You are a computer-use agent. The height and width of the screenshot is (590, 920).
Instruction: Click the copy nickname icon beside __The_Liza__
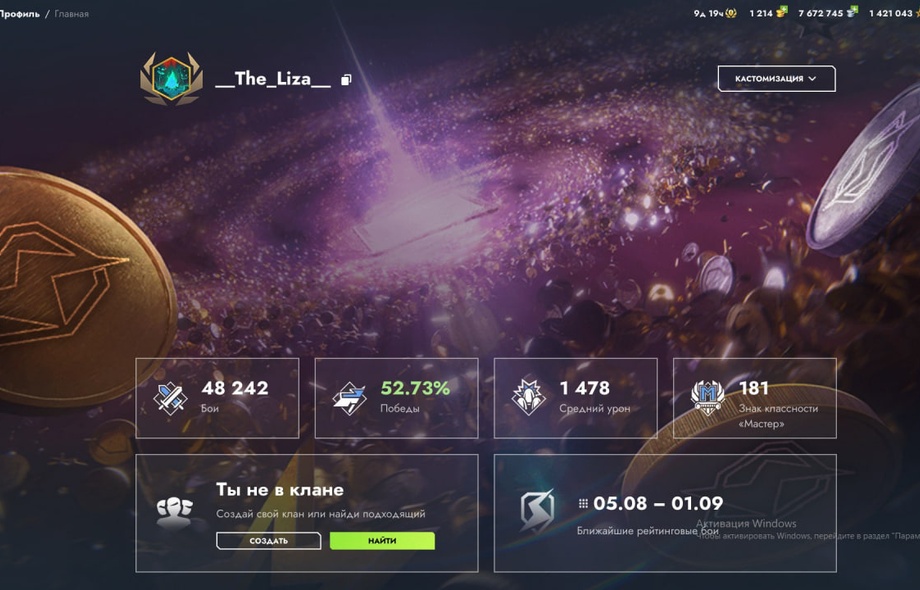(346, 79)
